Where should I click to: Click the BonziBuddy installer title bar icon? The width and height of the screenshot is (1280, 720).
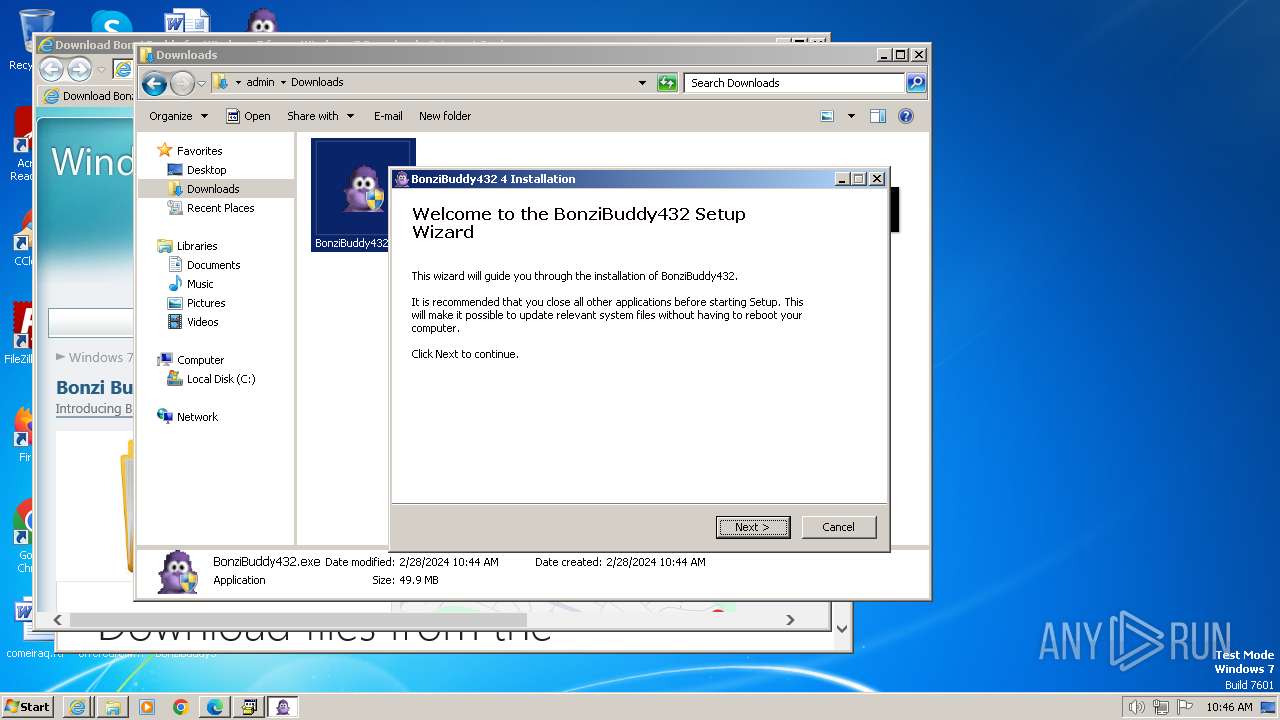click(x=401, y=179)
